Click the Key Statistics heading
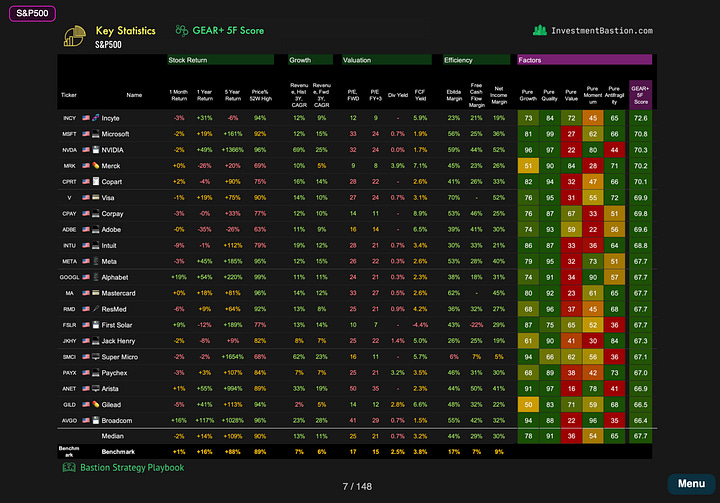This screenshot has width=720, height=503. pos(125,31)
